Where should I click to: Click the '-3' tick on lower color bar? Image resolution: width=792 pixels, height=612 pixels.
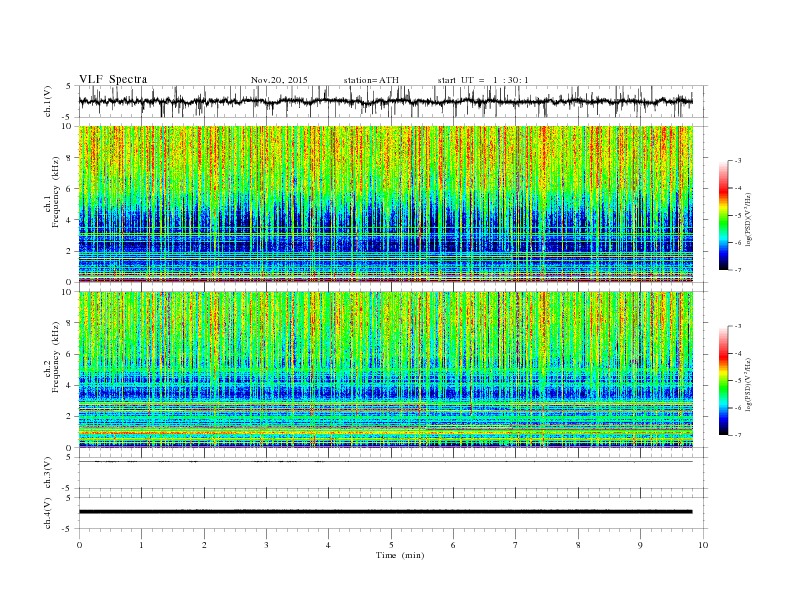(x=737, y=326)
